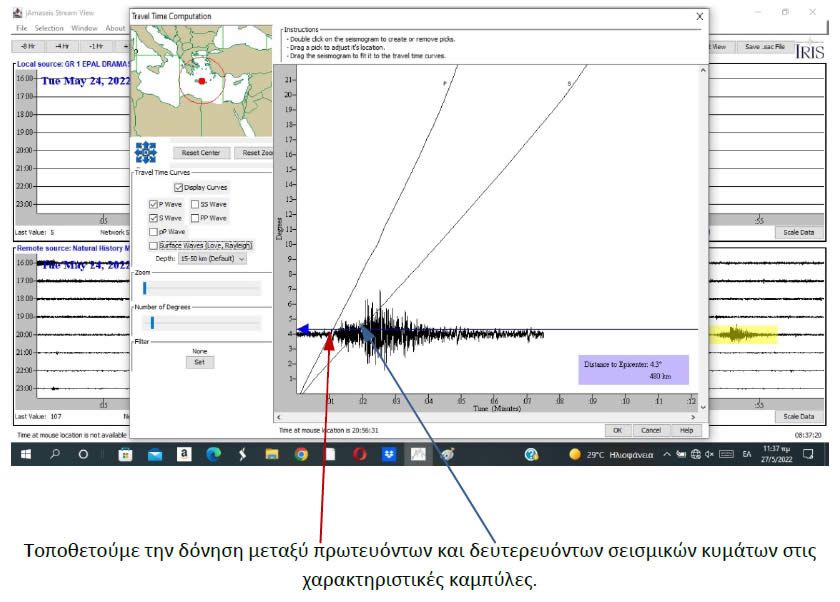This screenshot has height=602, width=840.
Task: Open the Opera browser taskbar icon
Action: point(360,454)
